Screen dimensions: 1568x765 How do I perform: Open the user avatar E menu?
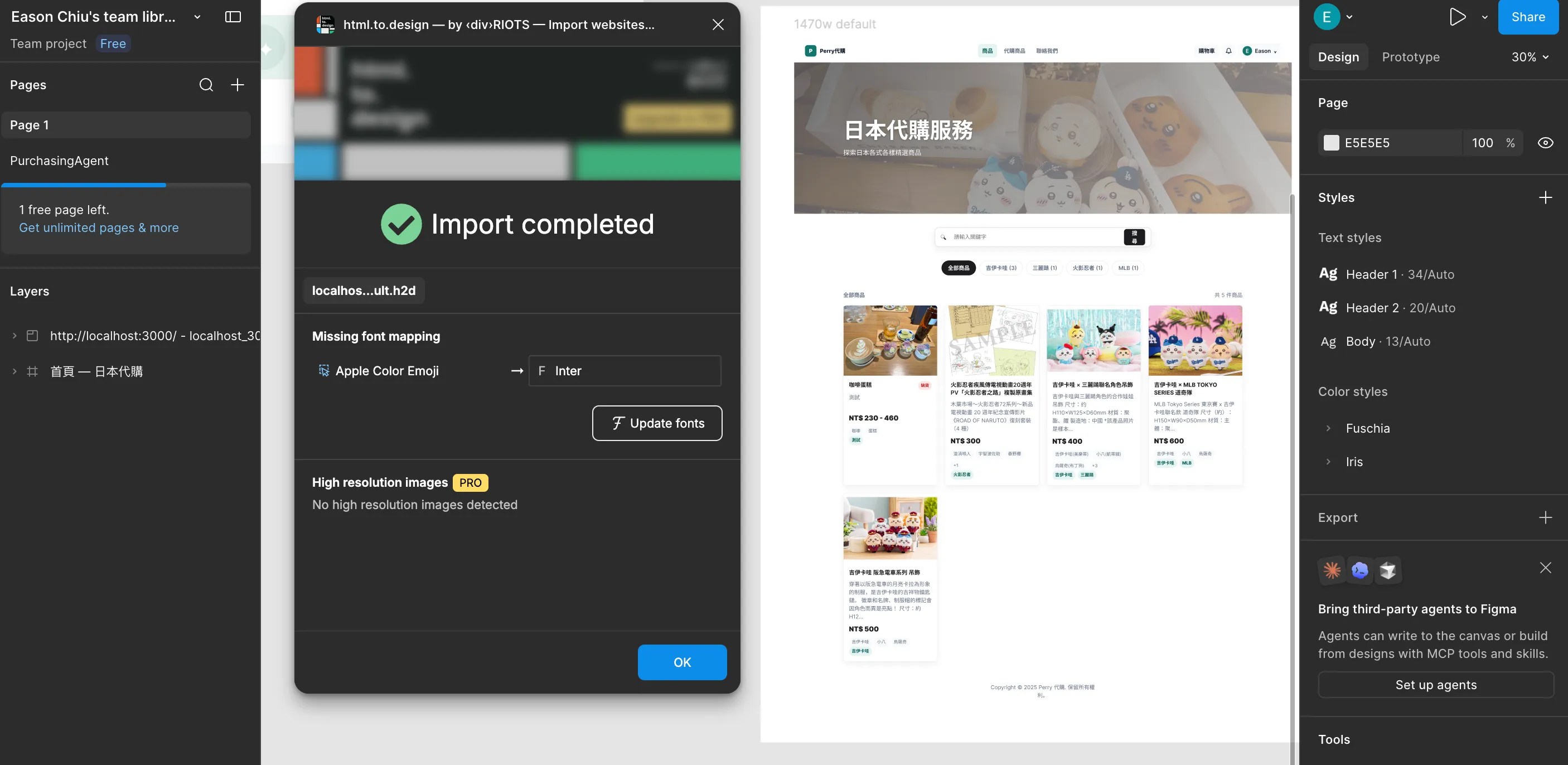[1327, 16]
